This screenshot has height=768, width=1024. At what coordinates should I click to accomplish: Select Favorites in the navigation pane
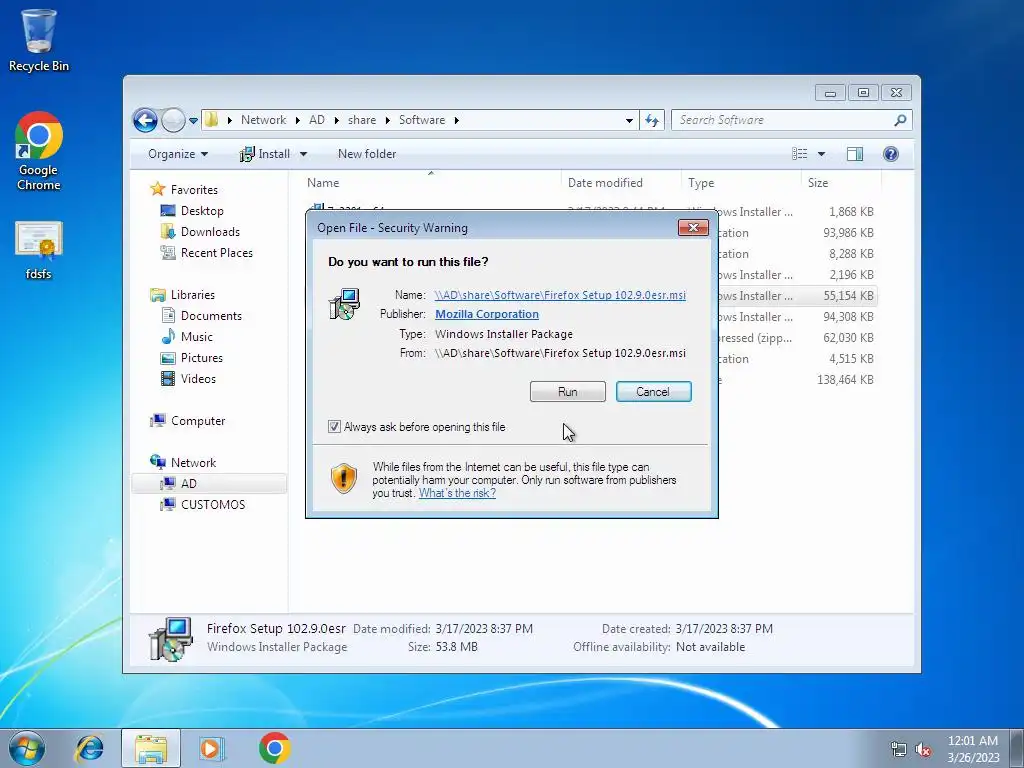[x=194, y=189]
